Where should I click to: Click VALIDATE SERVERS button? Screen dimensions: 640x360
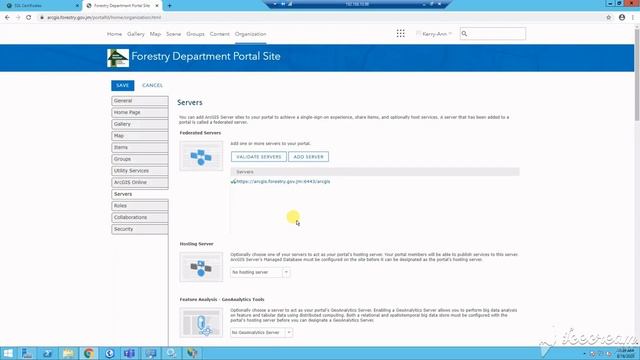(x=259, y=157)
